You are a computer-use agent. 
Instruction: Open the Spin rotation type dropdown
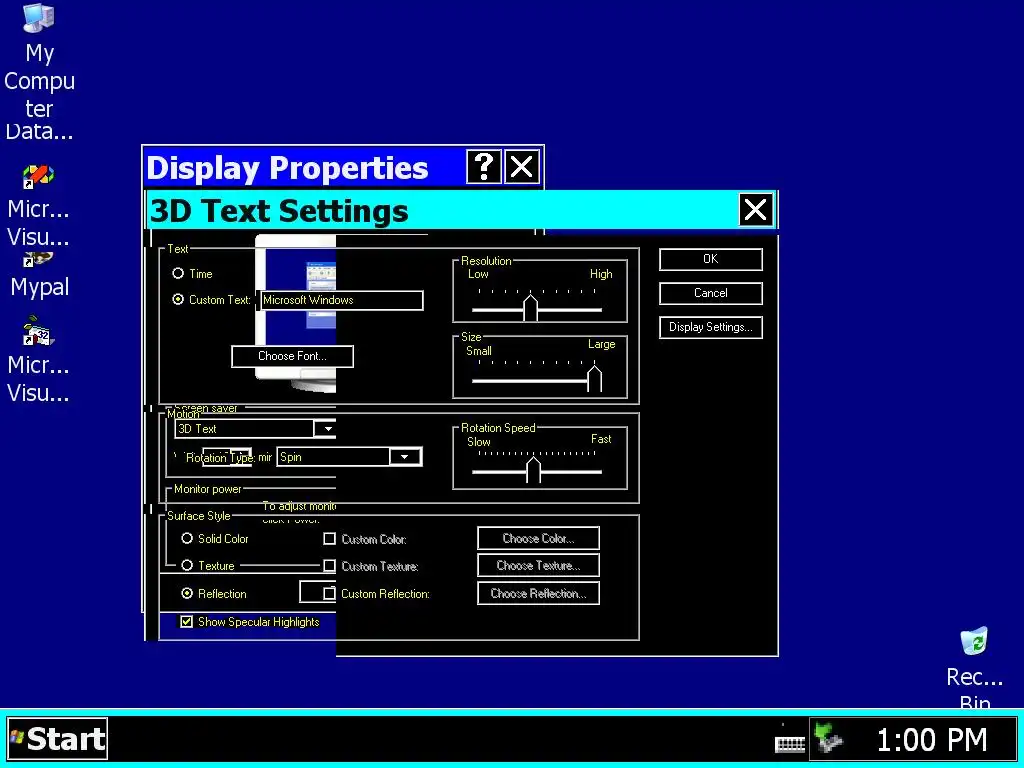pos(405,457)
